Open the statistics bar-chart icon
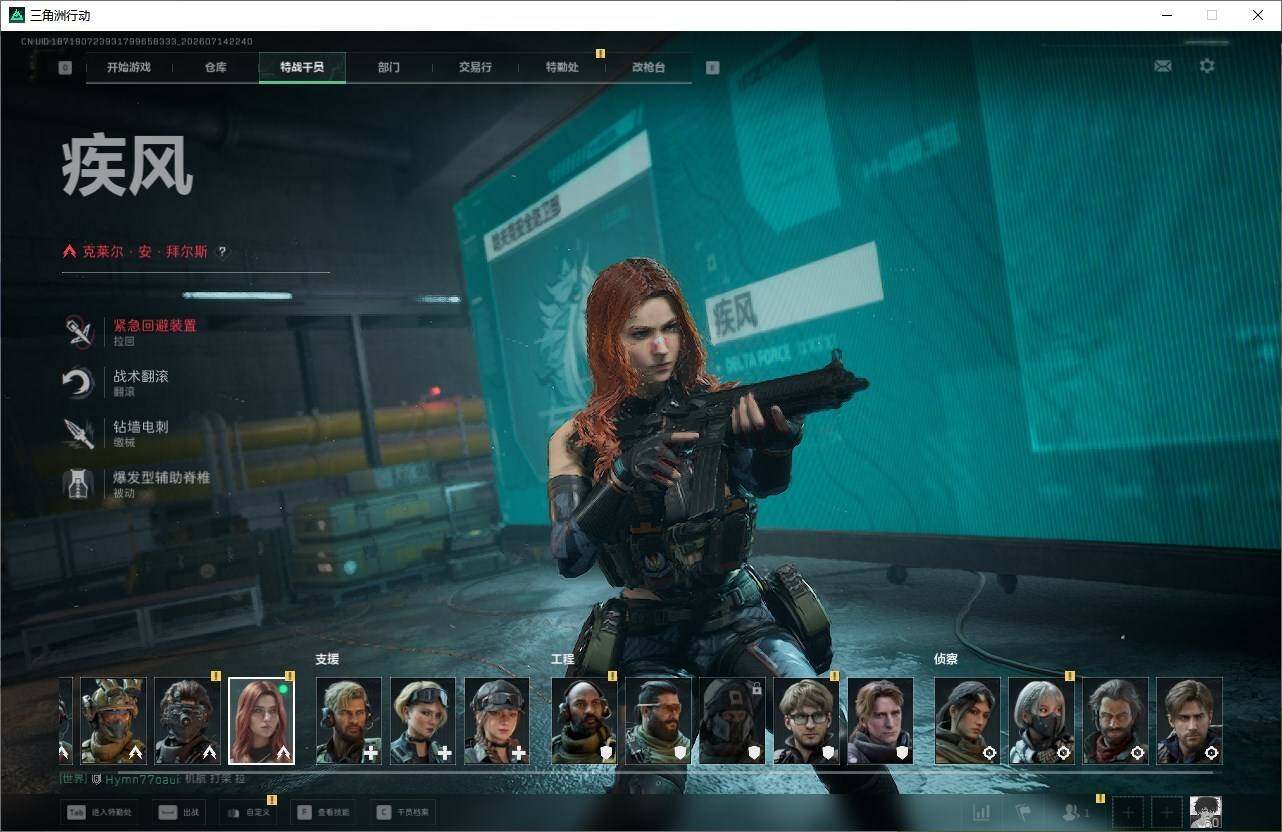1282x832 pixels. pyautogui.click(x=982, y=812)
